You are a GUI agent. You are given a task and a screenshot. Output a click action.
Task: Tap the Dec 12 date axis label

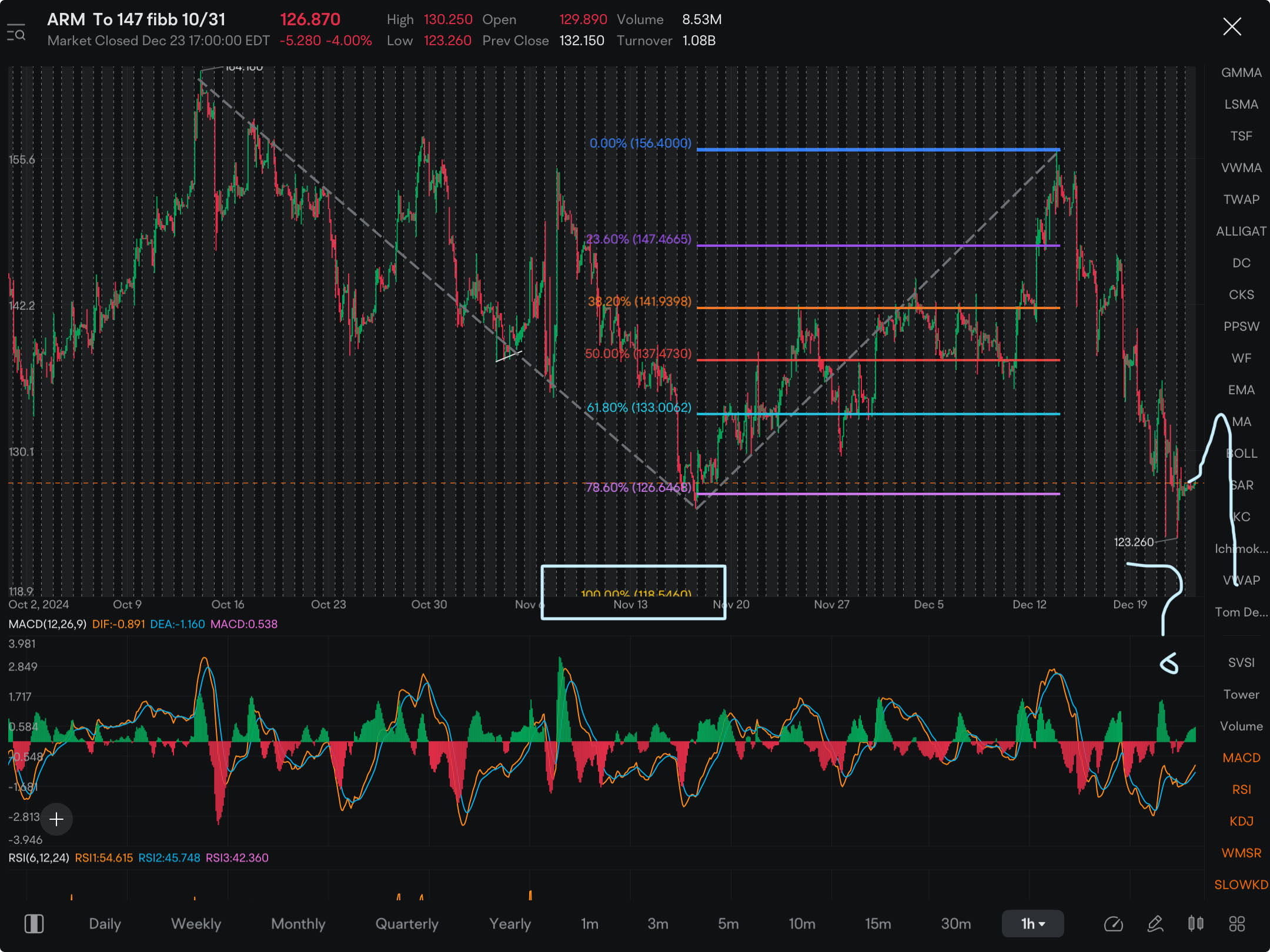point(1030,604)
